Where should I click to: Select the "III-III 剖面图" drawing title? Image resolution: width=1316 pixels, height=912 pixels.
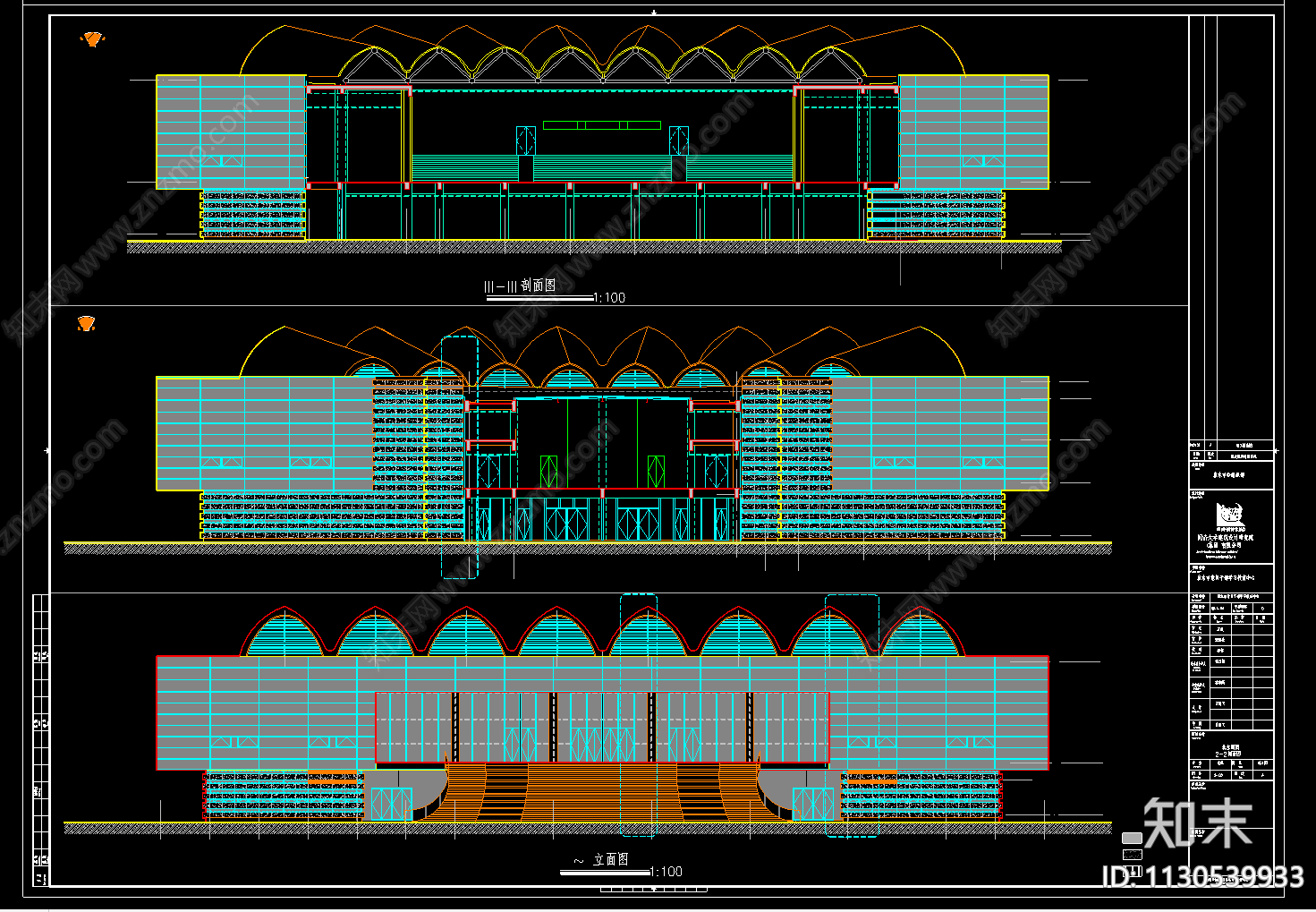pos(520,286)
